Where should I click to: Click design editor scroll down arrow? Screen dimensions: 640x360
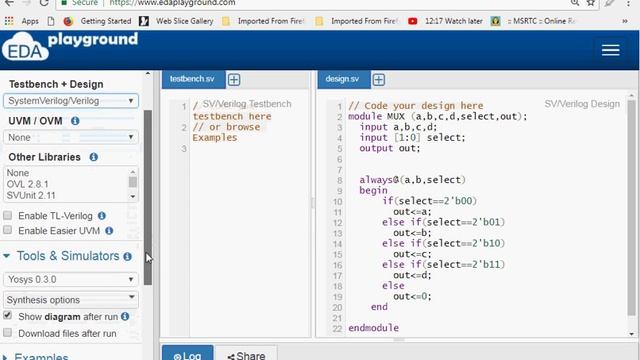tap(631, 333)
